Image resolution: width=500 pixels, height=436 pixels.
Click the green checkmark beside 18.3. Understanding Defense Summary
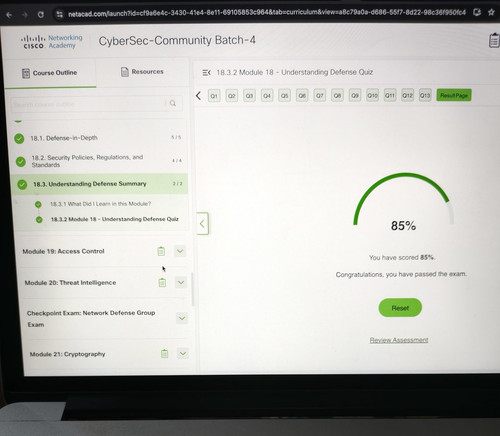22,184
